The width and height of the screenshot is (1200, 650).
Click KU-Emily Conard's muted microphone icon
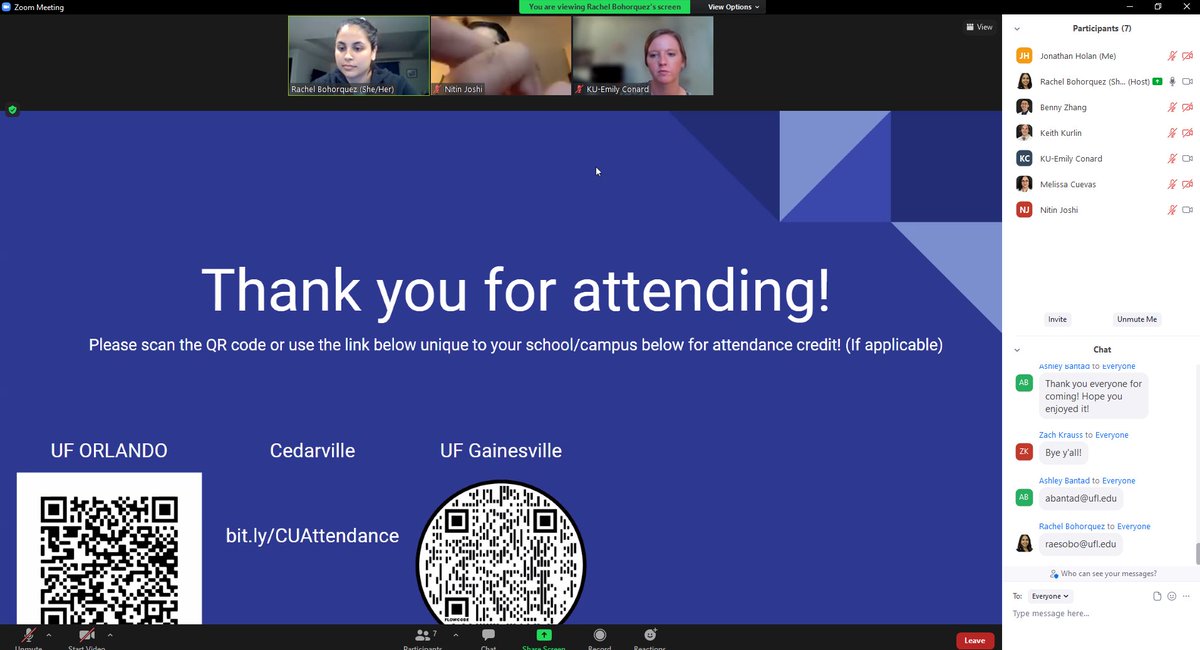pos(1172,159)
